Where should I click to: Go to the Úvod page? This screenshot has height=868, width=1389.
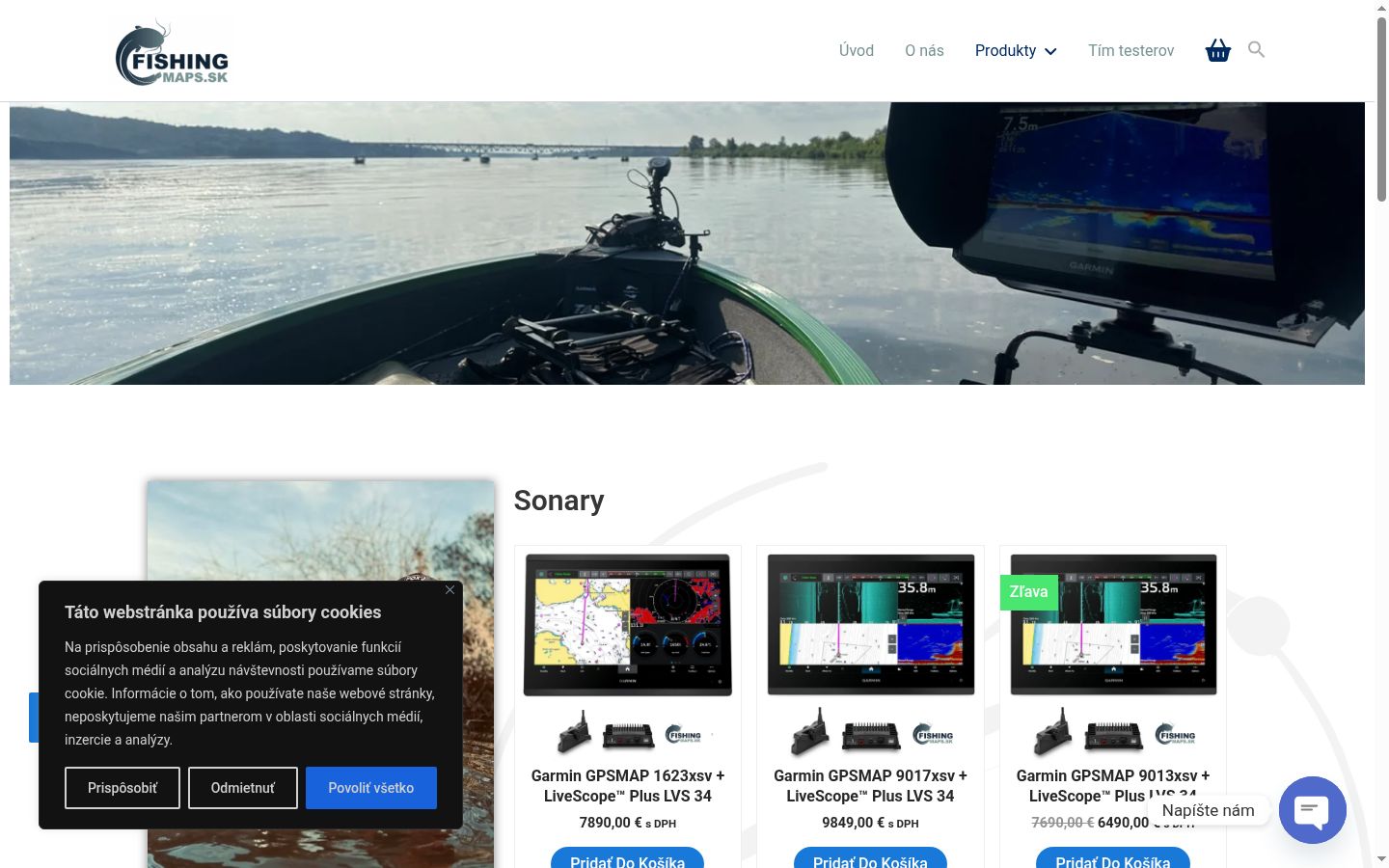coord(857,50)
